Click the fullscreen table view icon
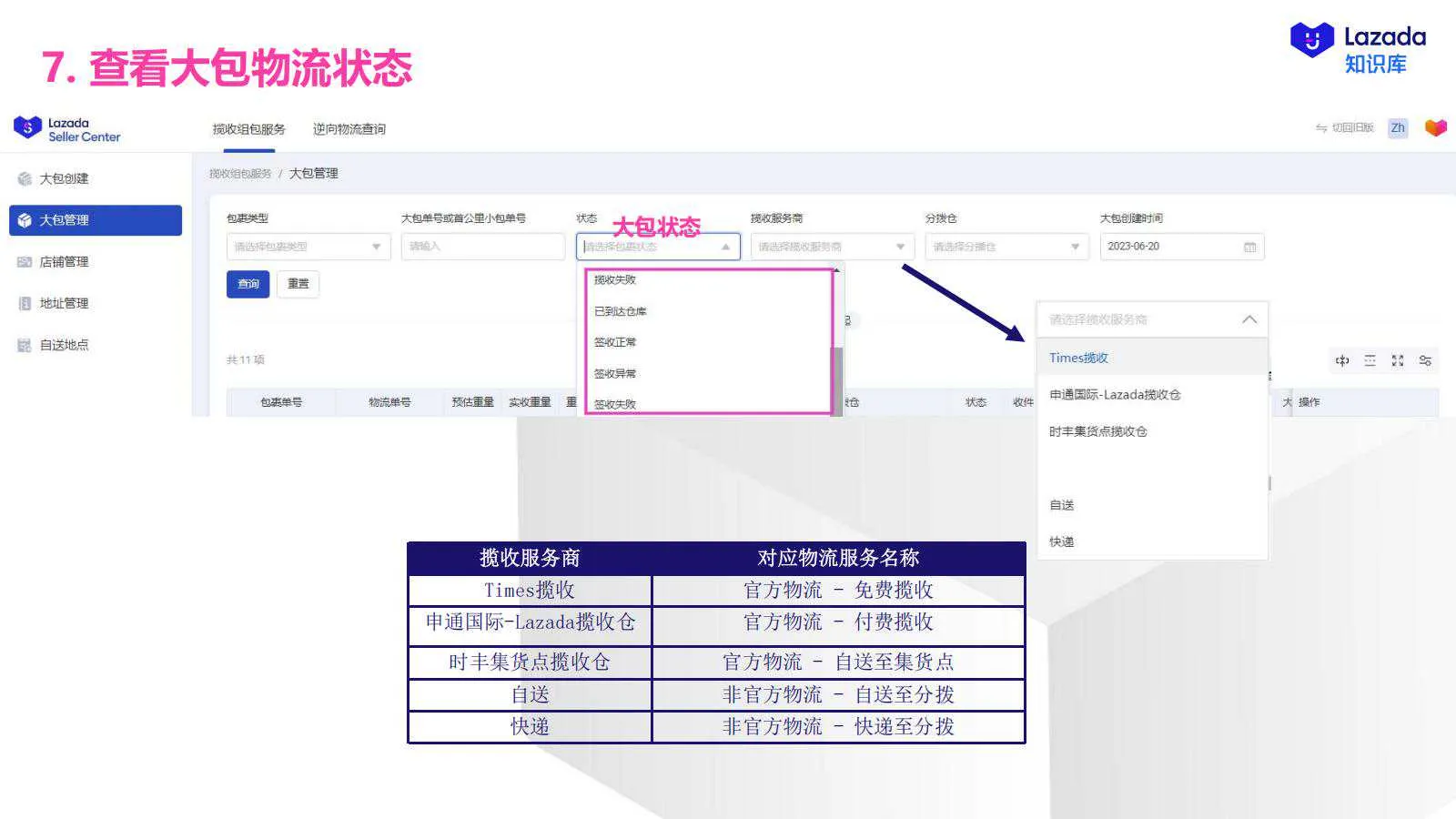The image size is (1456, 819). click(x=1398, y=360)
